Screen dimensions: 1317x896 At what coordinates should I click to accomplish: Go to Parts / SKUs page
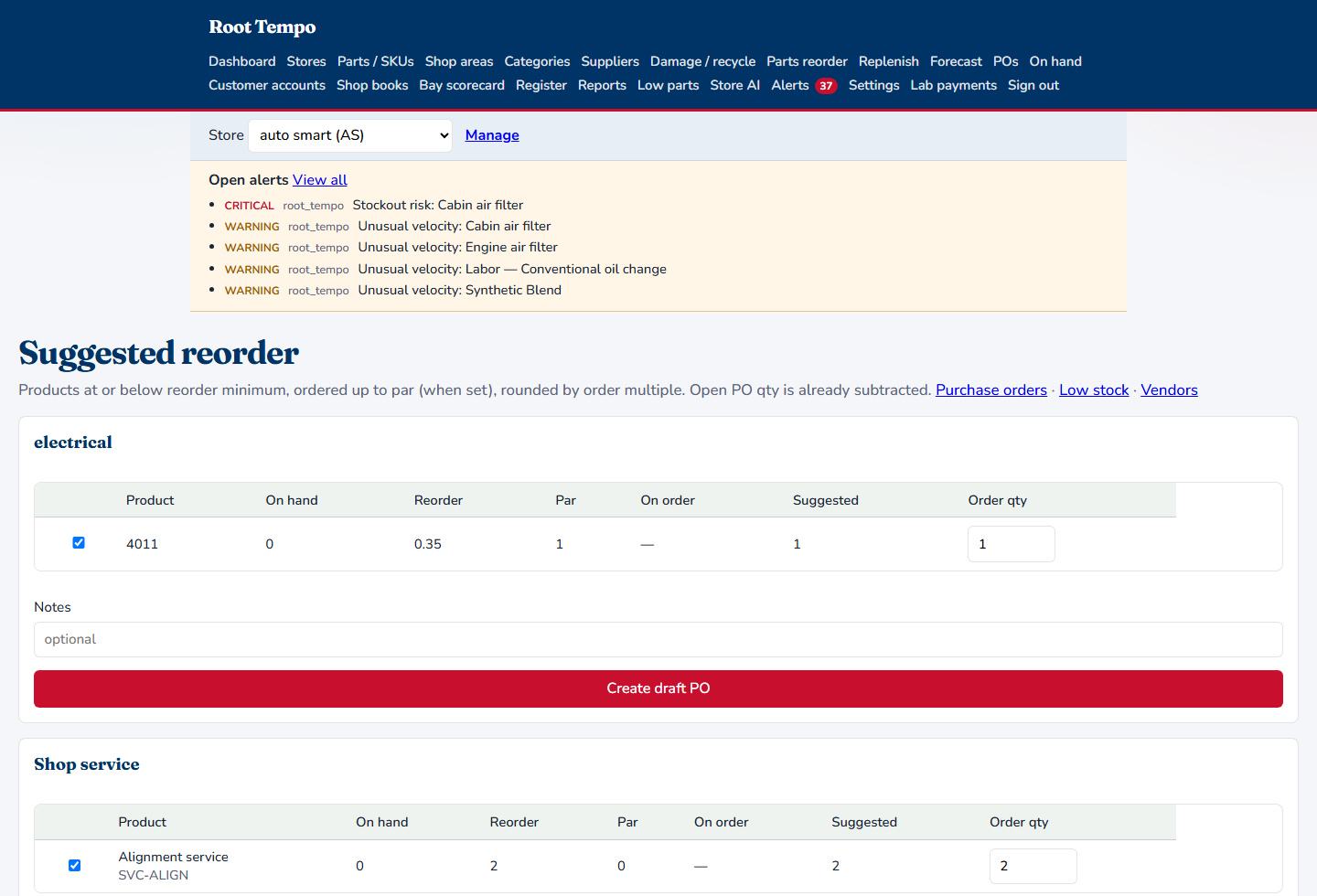pyautogui.click(x=376, y=61)
